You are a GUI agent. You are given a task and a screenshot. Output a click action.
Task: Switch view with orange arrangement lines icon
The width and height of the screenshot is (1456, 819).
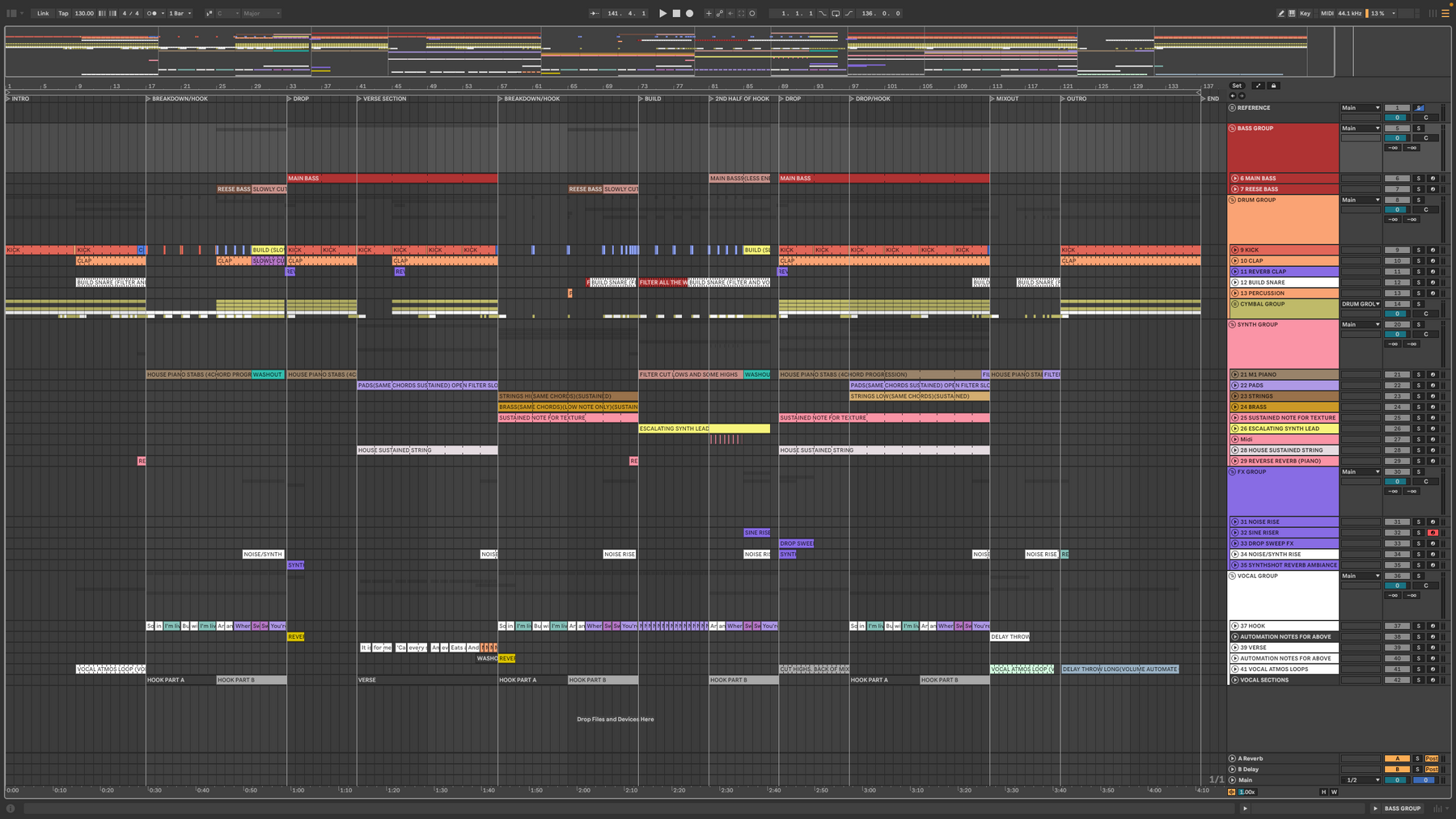pyautogui.click(x=1445, y=13)
